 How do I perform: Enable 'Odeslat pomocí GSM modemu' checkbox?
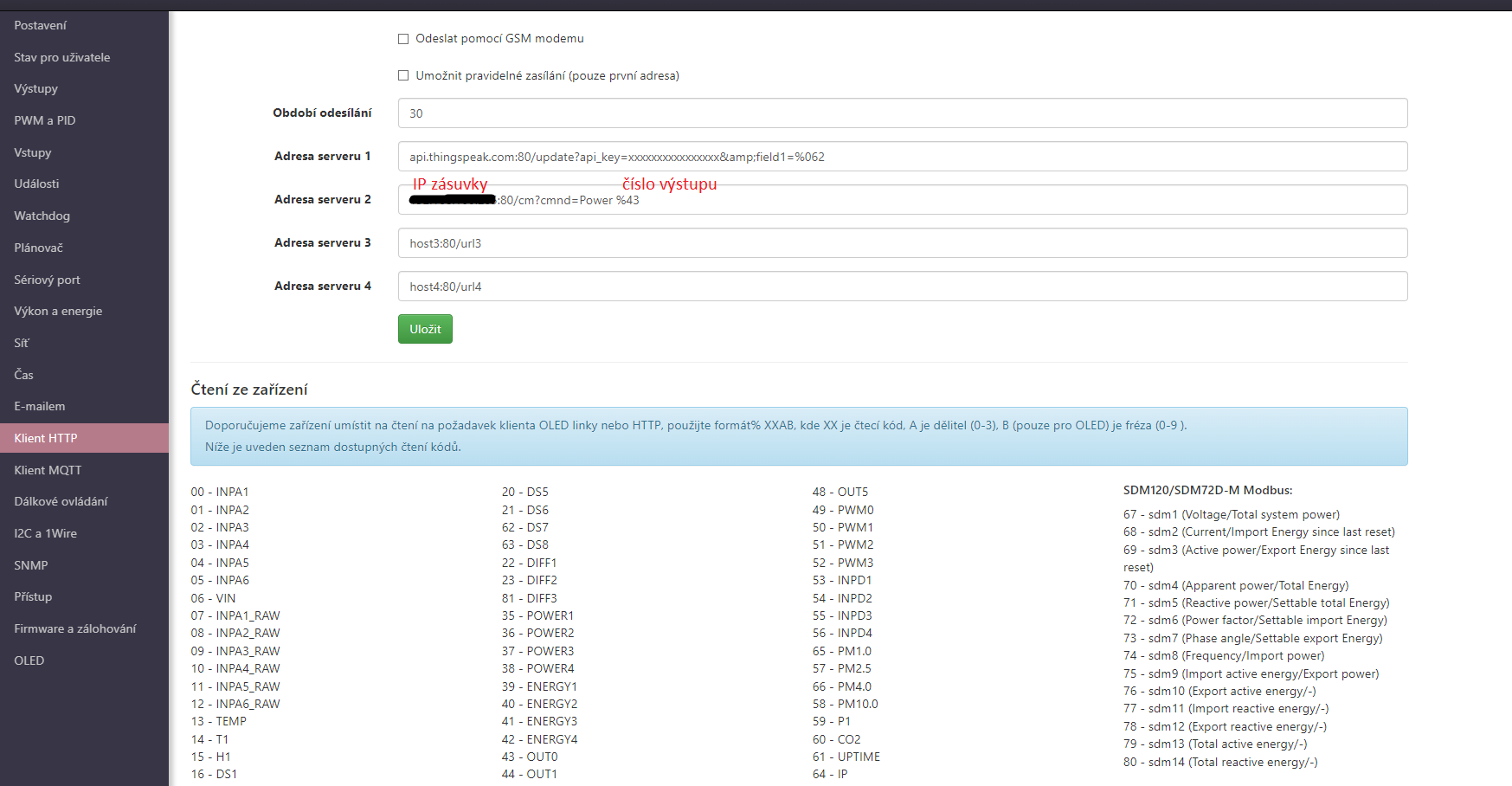pos(403,39)
